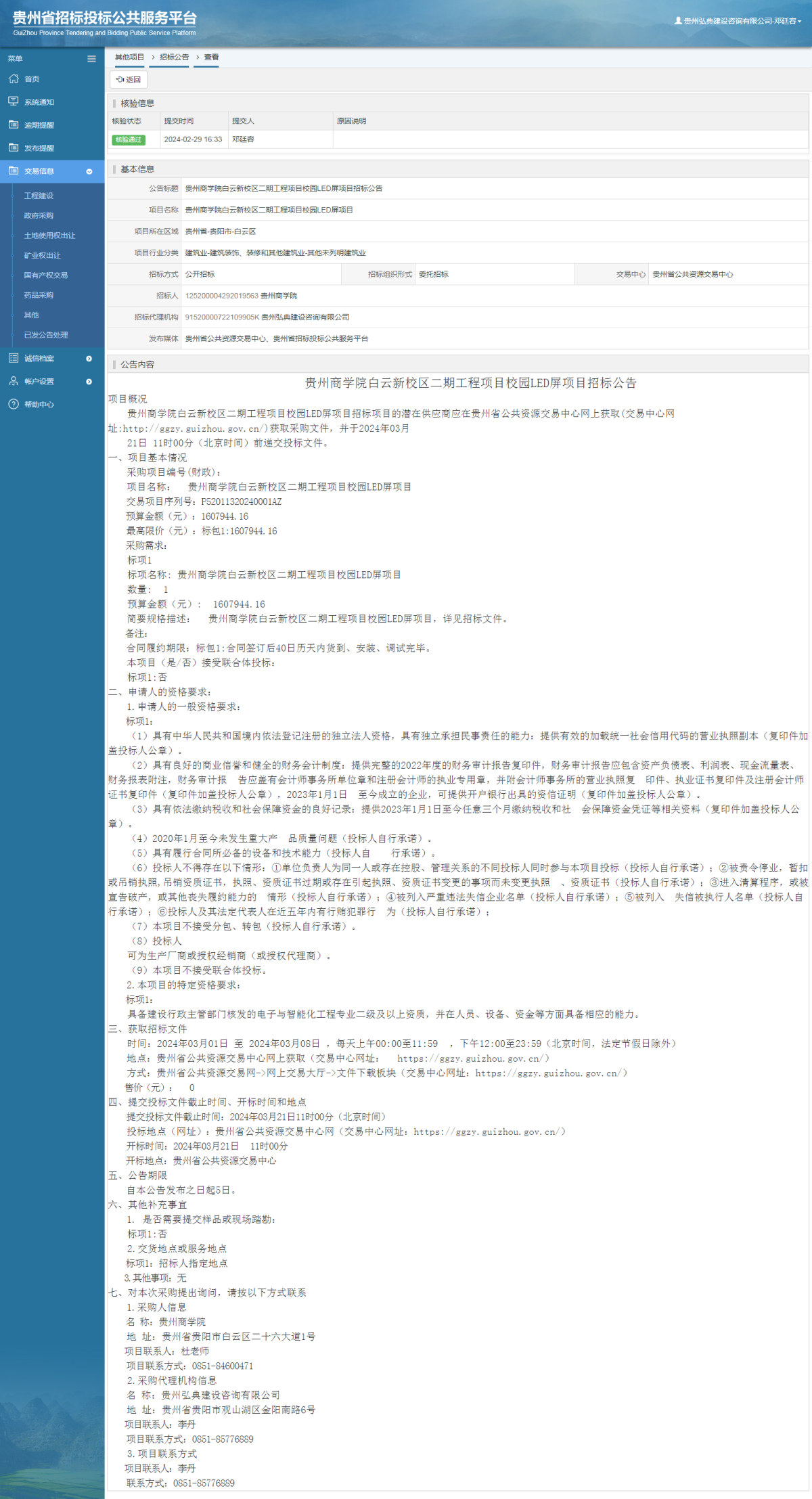
Task: Click 其他项目 breadcrumb
Action: pos(129,58)
